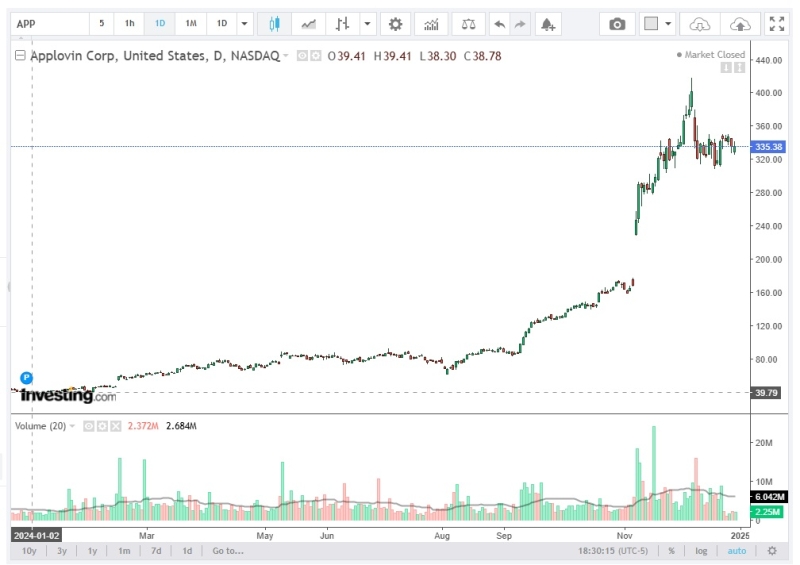Open chart properties gear in top toolbar
The image size is (800, 565).
click(395, 24)
